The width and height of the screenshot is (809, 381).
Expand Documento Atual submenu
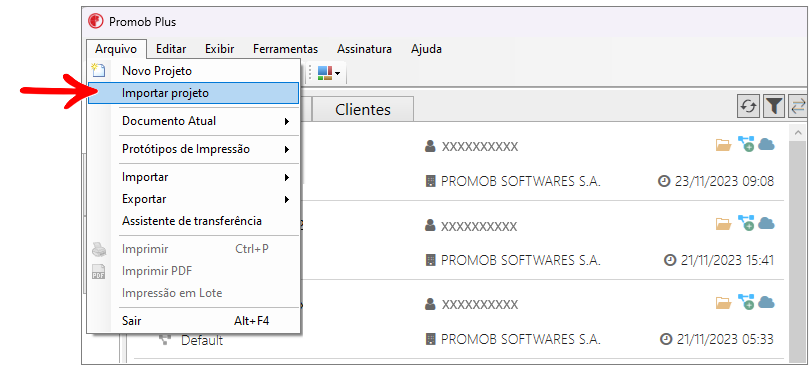click(x=193, y=121)
